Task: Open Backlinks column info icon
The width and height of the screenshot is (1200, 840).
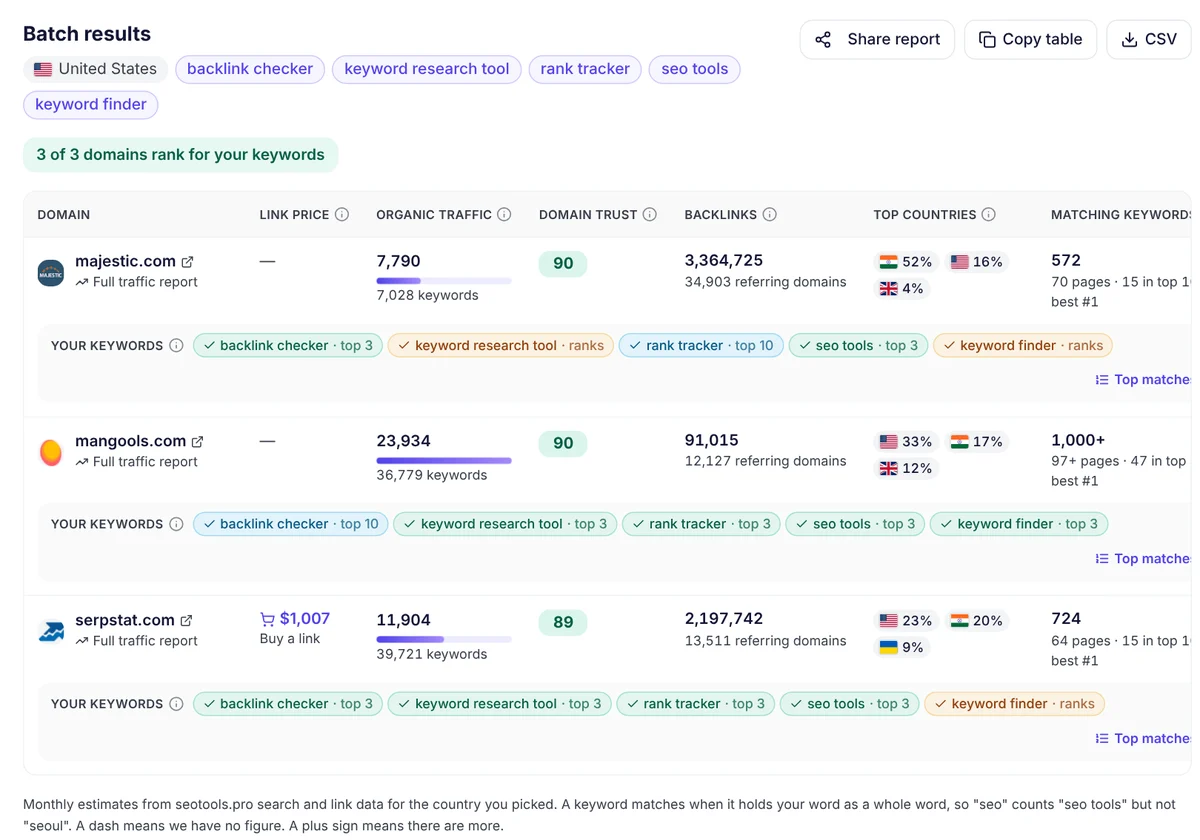Action: tap(769, 215)
